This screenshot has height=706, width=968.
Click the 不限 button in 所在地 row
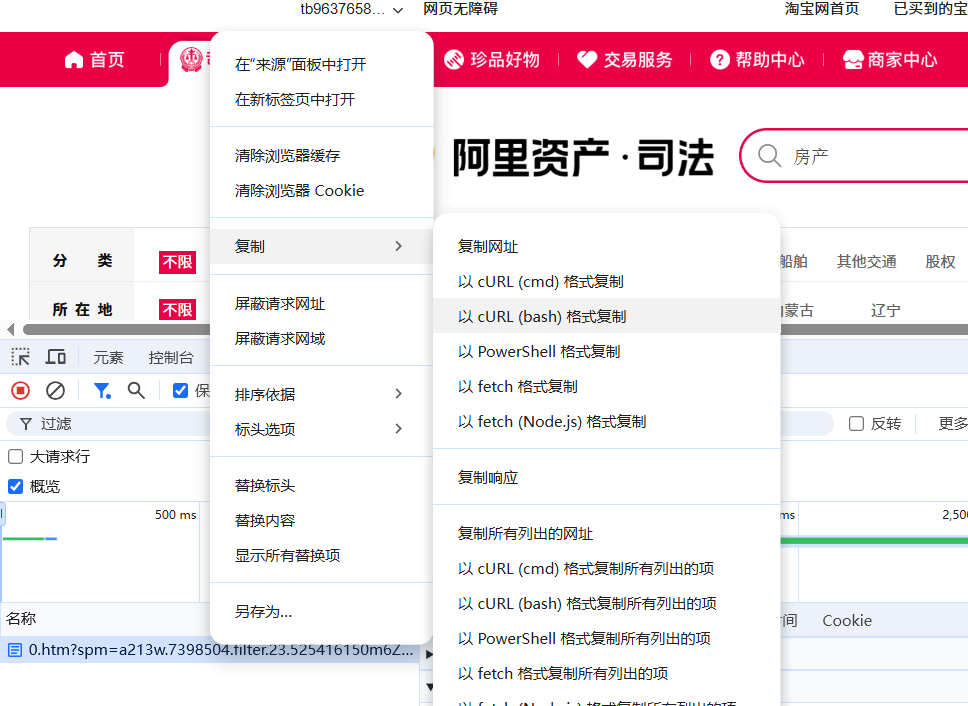click(178, 309)
